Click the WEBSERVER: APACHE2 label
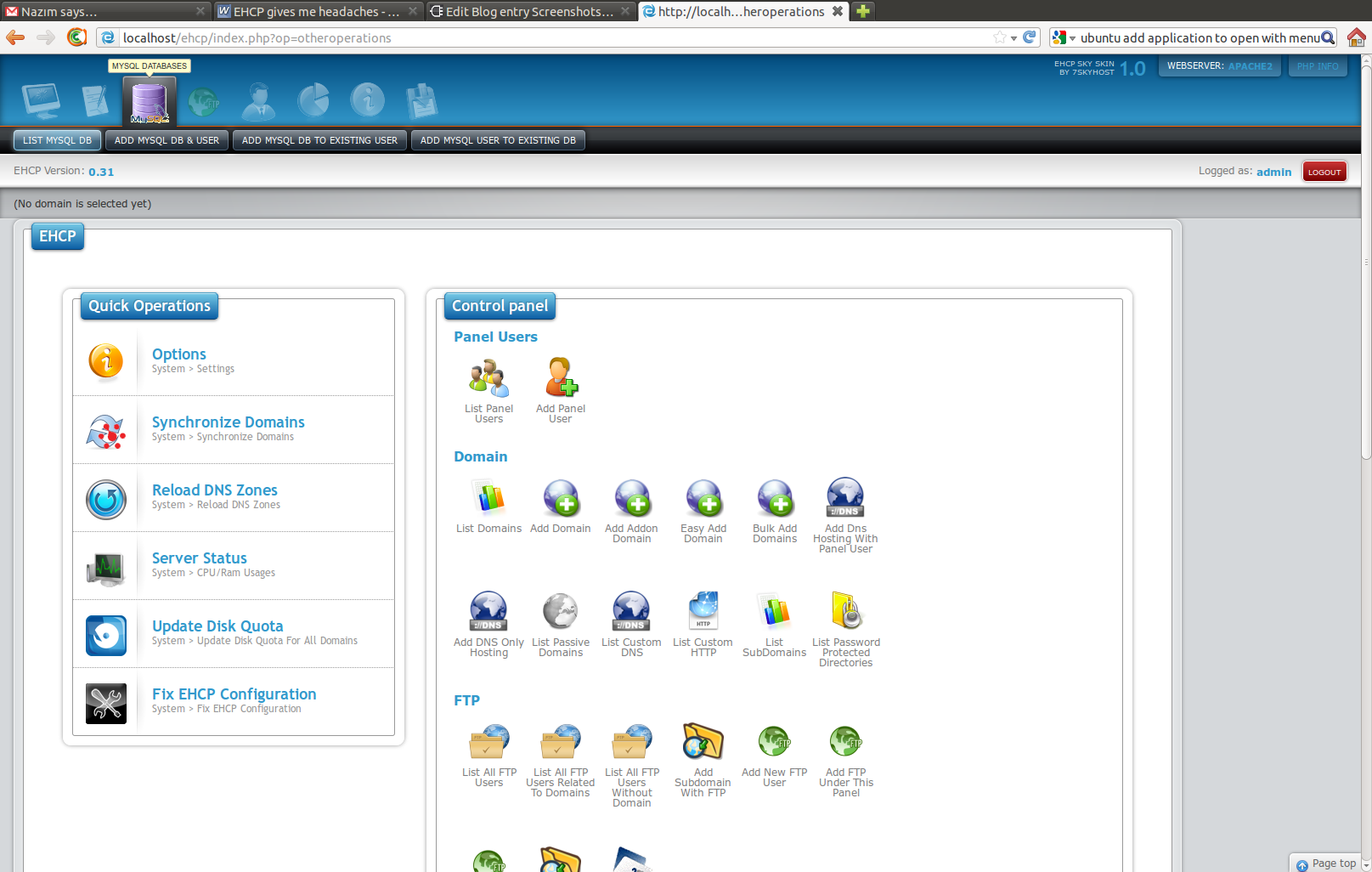 click(1220, 66)
